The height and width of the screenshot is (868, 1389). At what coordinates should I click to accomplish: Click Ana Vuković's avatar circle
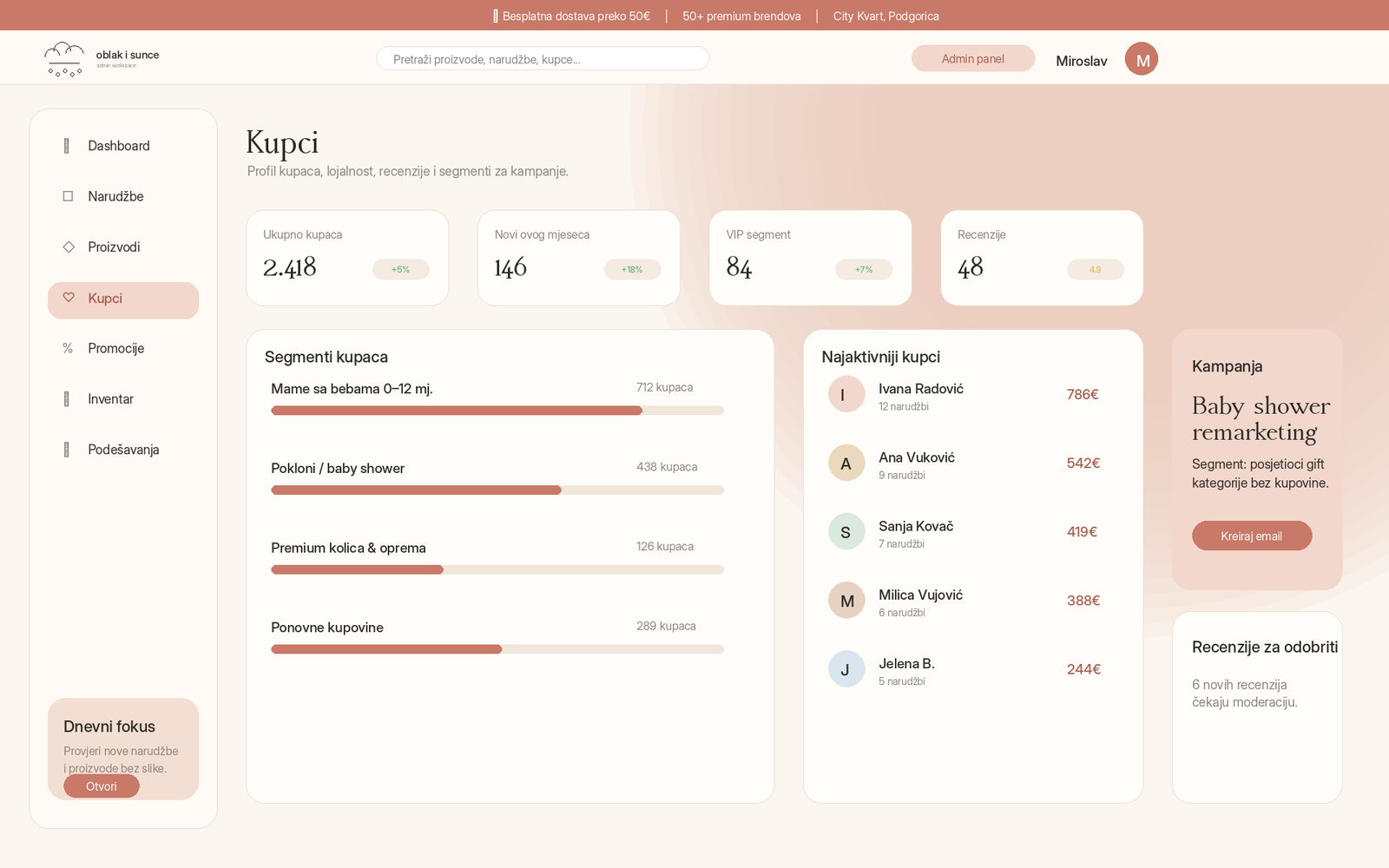click(846, 464)
